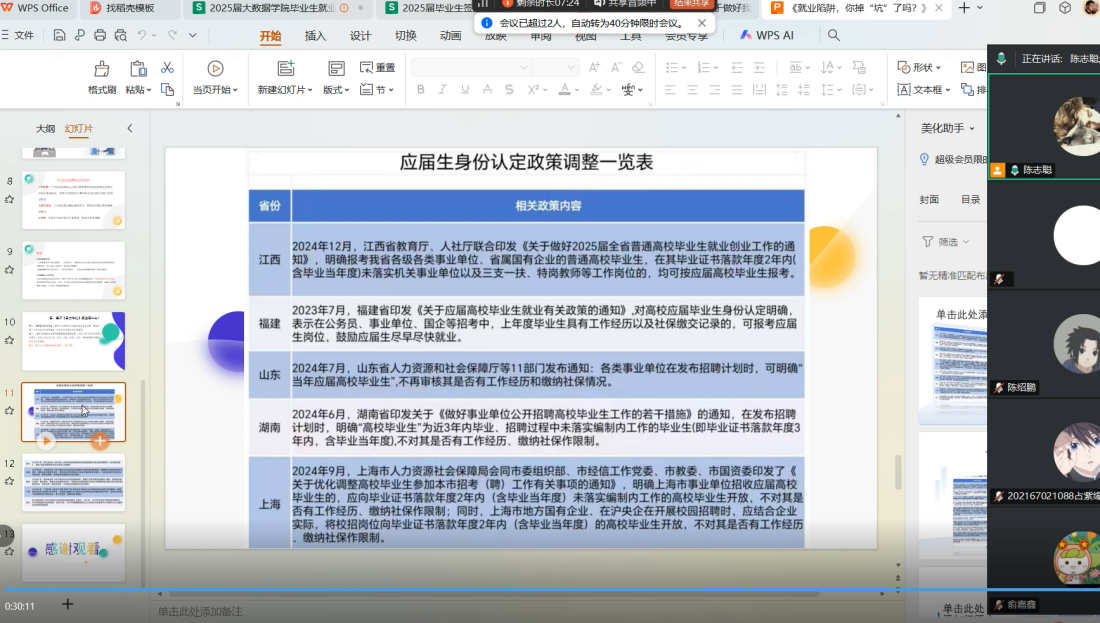Select the slide 12 thumbnail
The width and height of the screenshot is (1100, 623).
74,482
